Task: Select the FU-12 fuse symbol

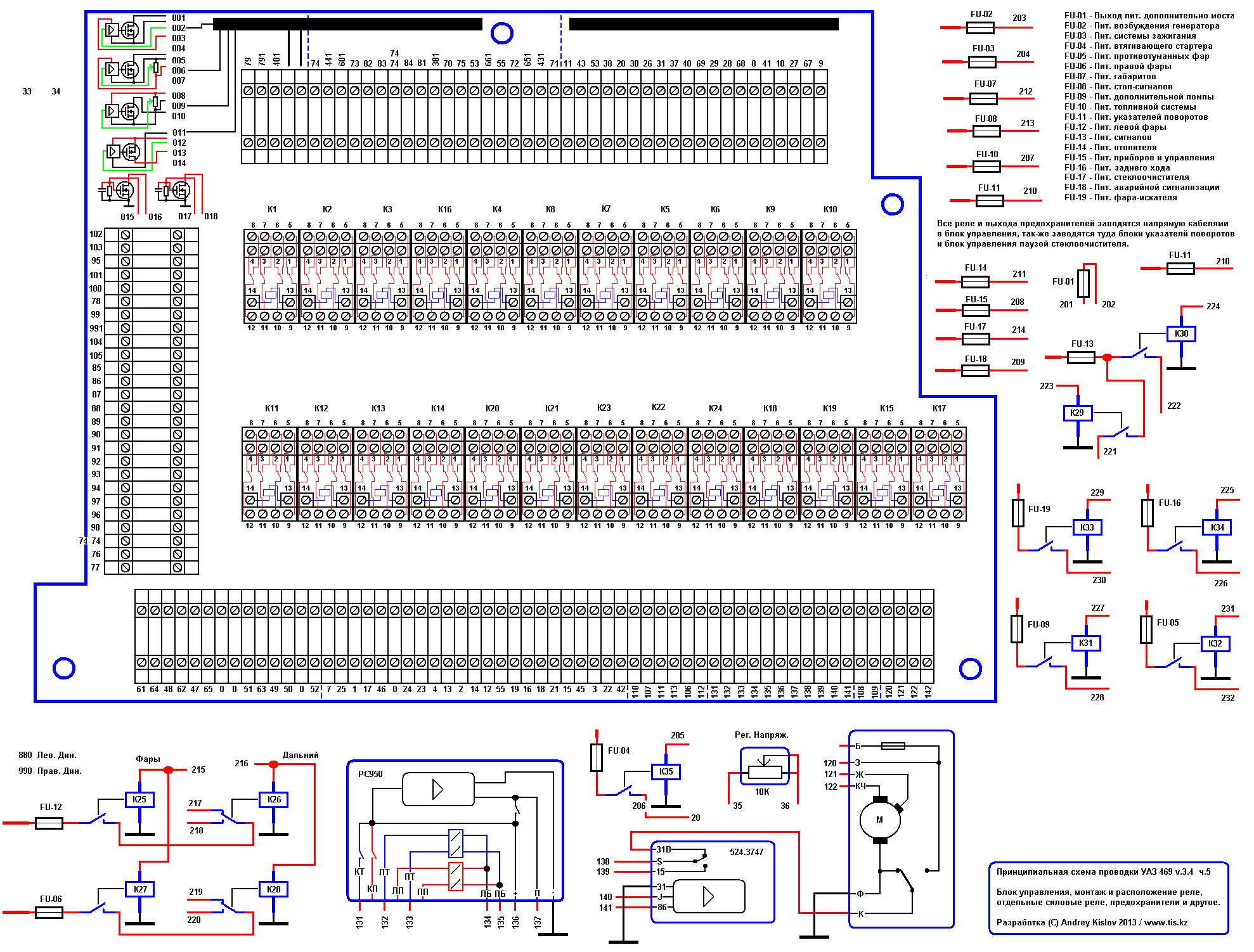Action: click(48, 823)
